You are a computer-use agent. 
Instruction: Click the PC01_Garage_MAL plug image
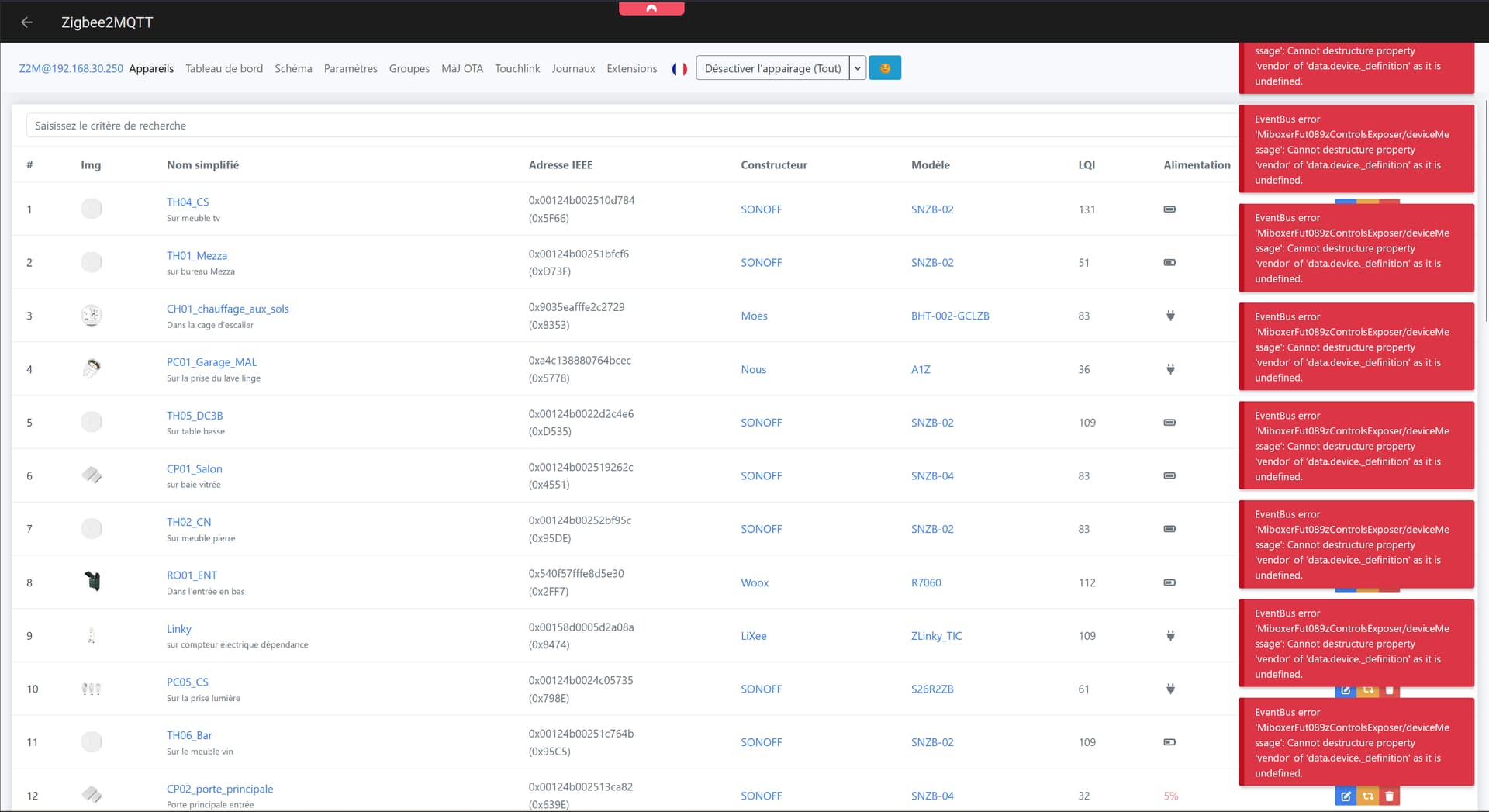[x=92, y=369]
